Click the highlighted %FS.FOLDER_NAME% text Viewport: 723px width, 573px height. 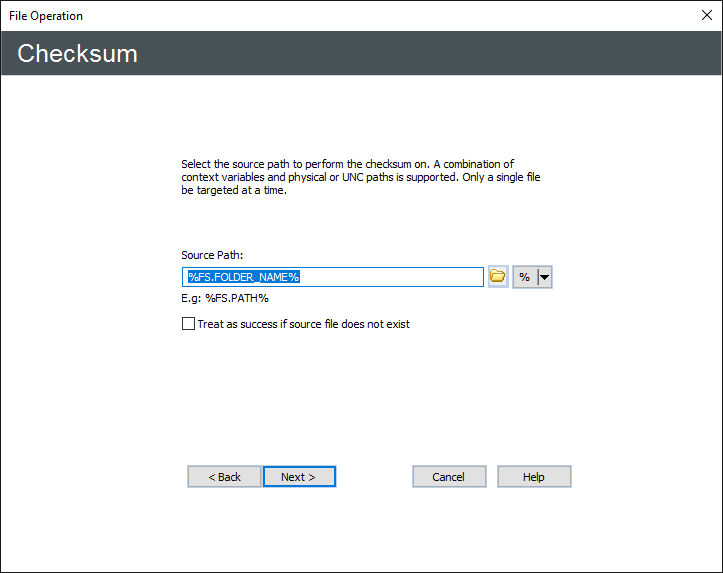pyautogui.click(x=244, y=277)
